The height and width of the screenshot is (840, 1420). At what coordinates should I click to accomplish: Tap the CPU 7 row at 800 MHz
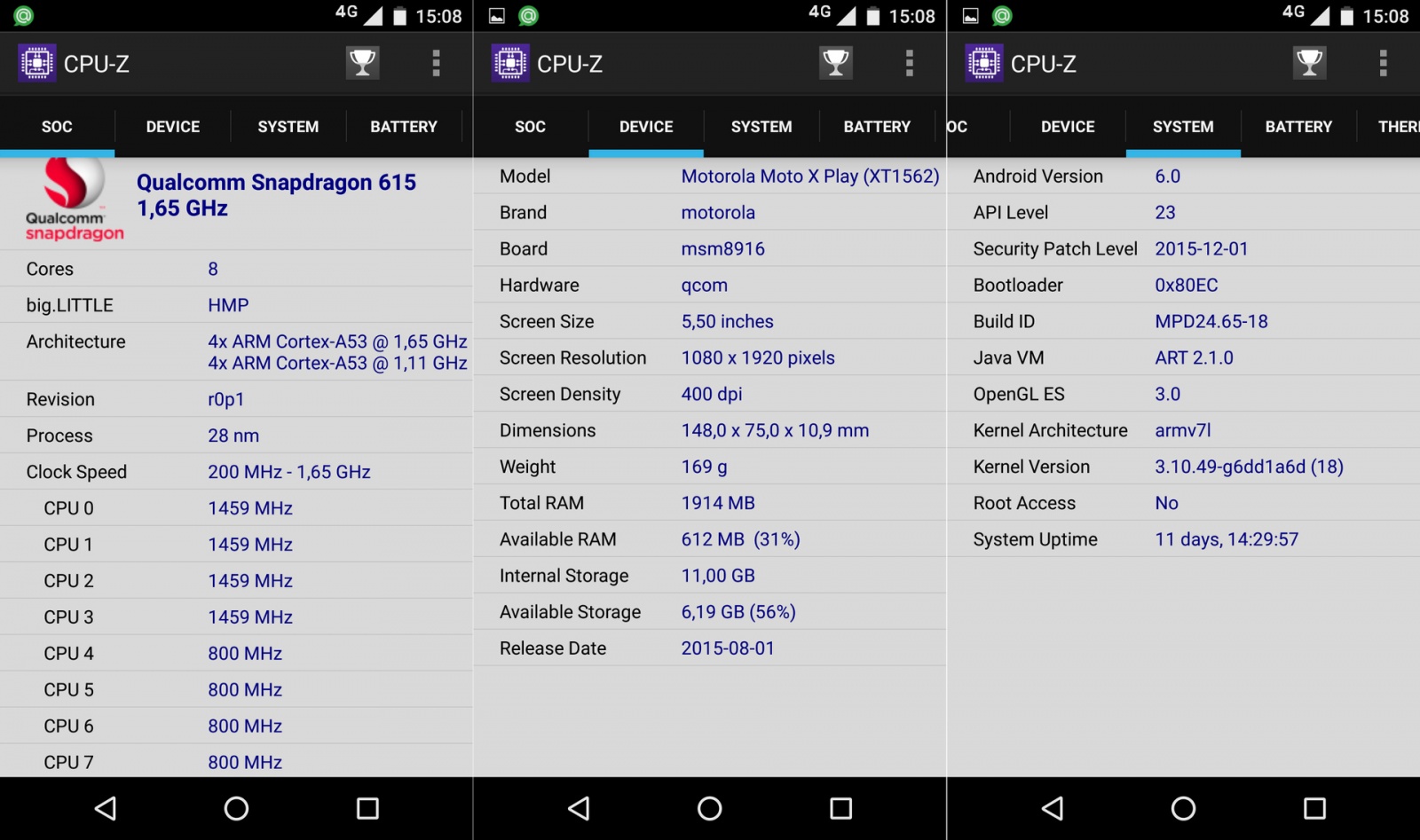coord(236,761)
